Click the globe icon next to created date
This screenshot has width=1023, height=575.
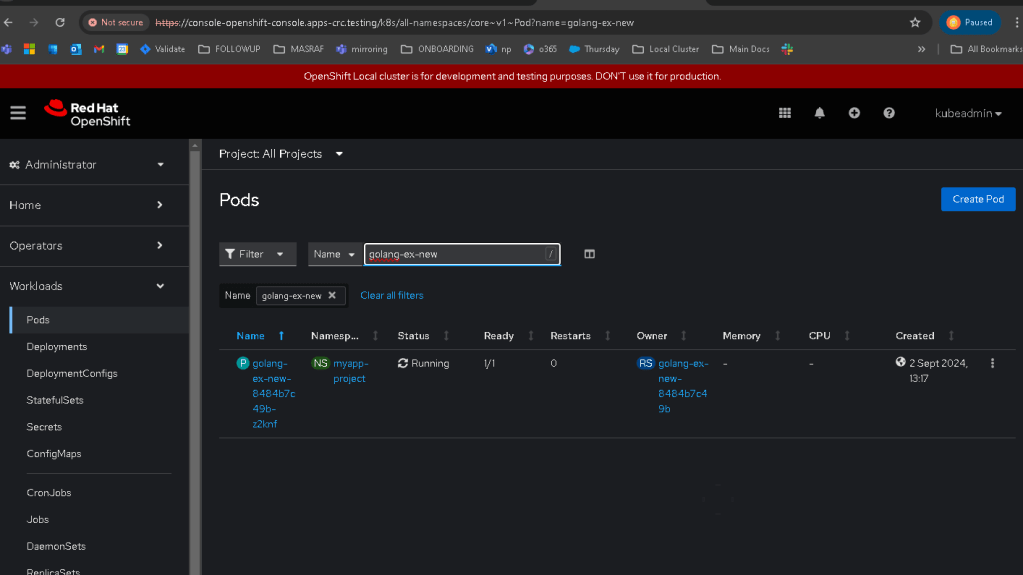[x=900, y=362]
